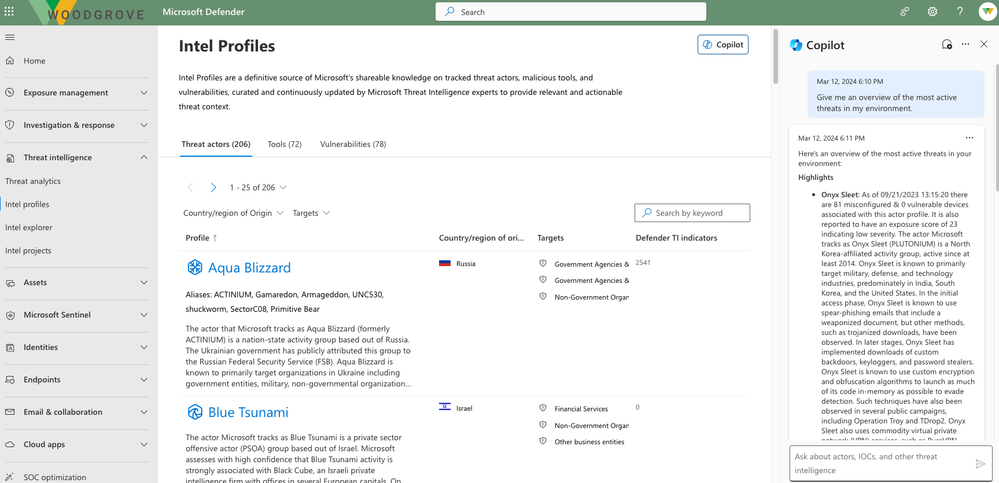Click the Identities icon in sidebar

10,347
